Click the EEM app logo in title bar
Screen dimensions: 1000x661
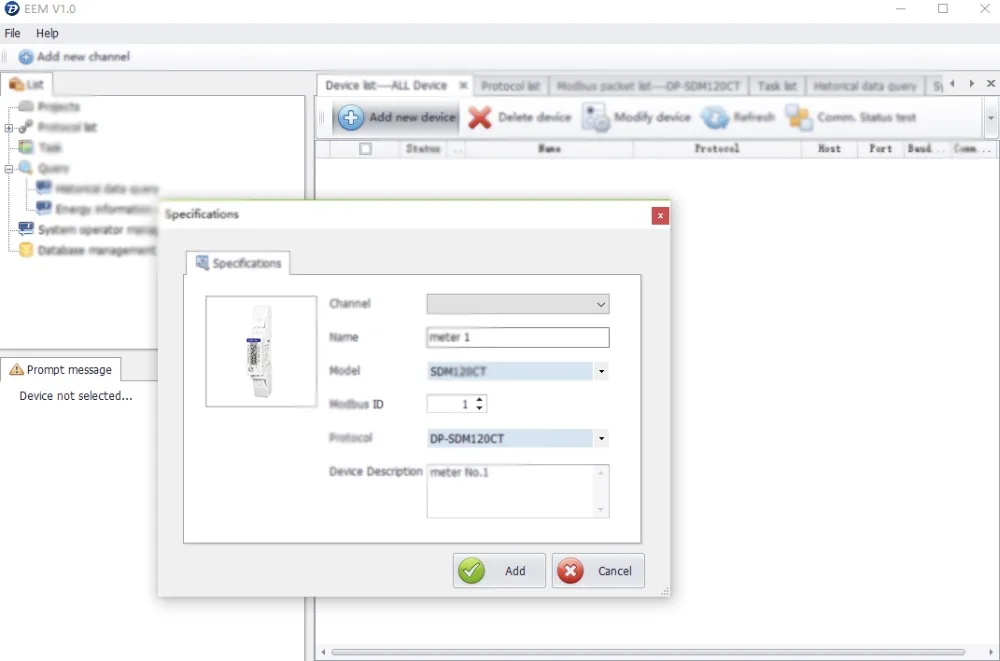[x=11, y=9]
